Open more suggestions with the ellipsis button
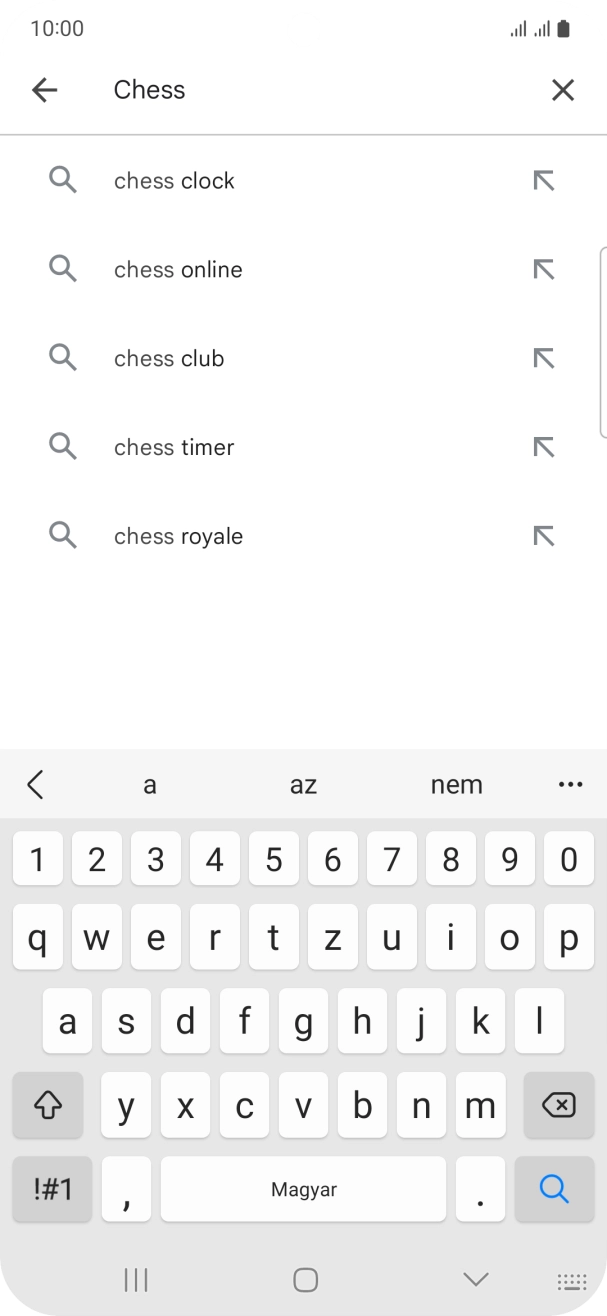Viewport: 607px width, 1316px height. pos(570,784)
